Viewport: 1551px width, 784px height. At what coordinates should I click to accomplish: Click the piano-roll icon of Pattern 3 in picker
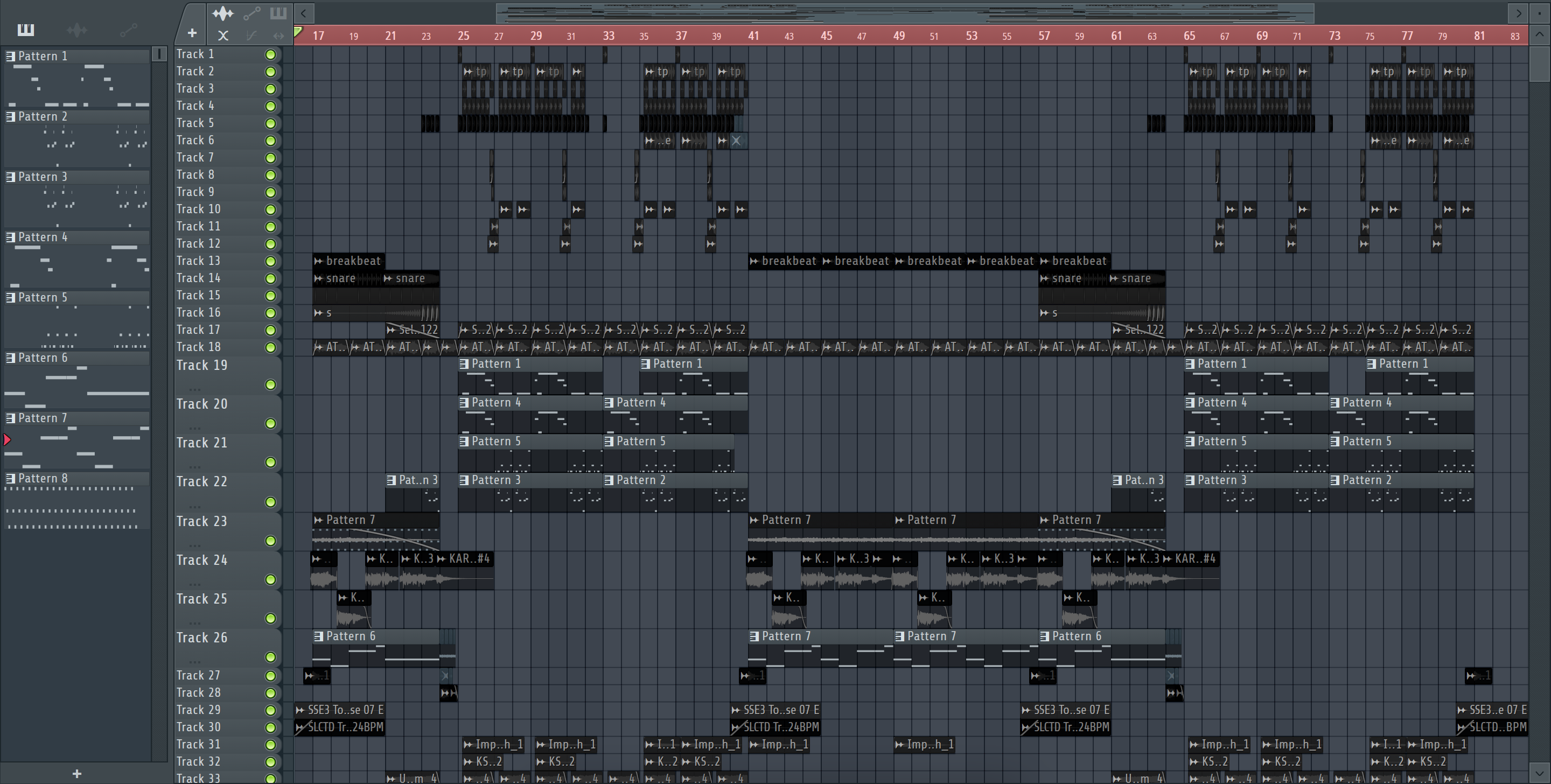pos(10,177)
